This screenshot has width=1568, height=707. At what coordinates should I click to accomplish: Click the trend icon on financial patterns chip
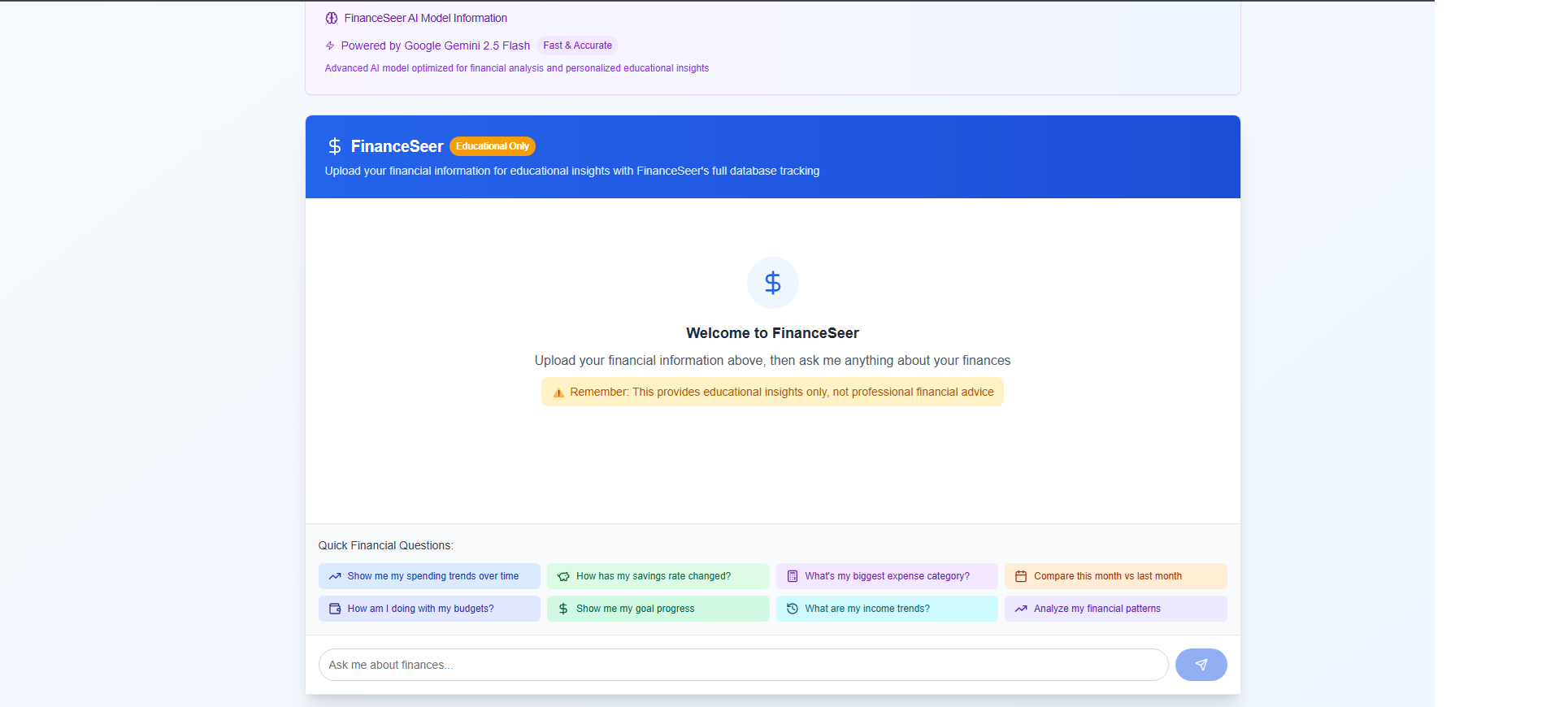[1021, 609]
